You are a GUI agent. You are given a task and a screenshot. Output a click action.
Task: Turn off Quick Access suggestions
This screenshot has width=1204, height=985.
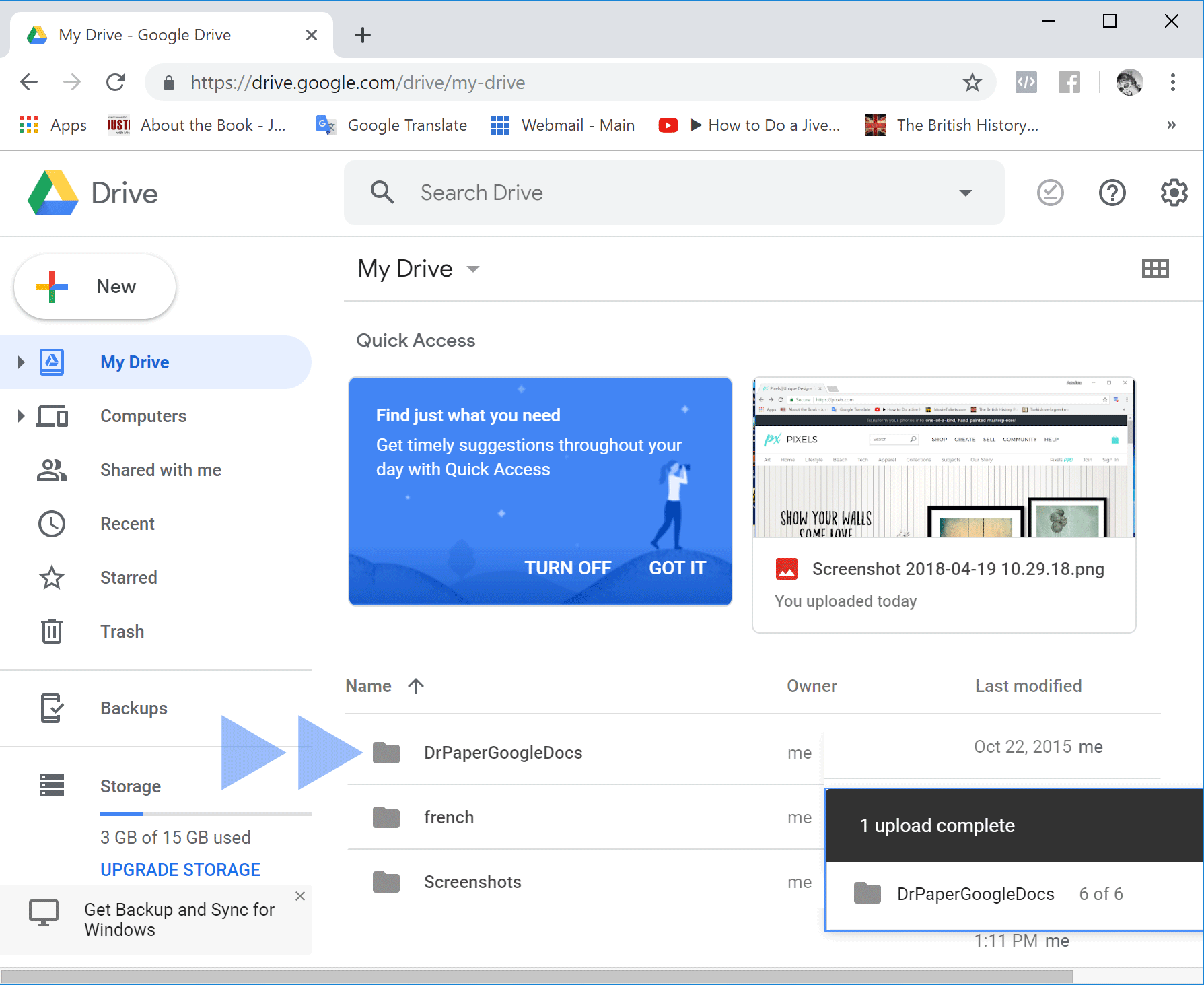[x=567, y=568]
